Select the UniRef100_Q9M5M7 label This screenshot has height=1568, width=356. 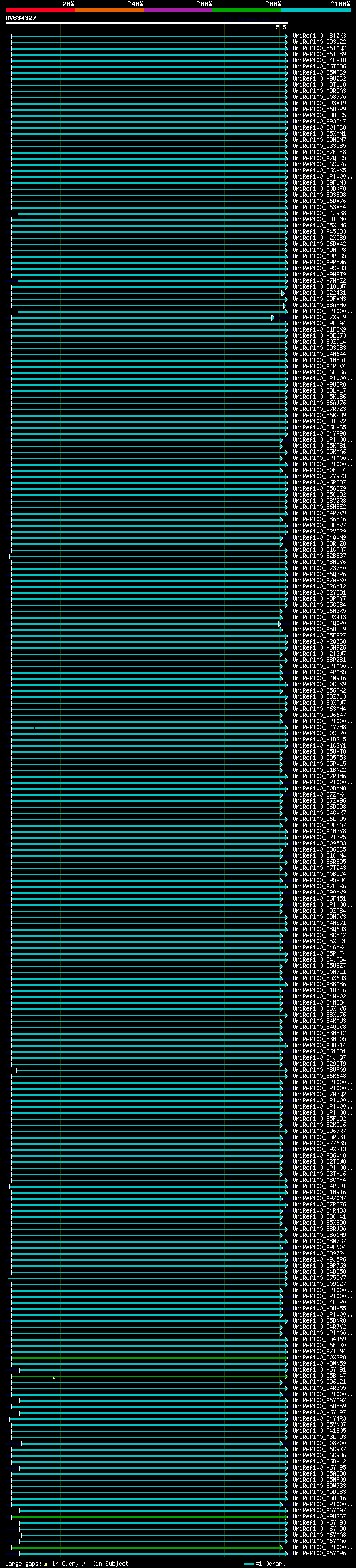[x=319, y=140]
